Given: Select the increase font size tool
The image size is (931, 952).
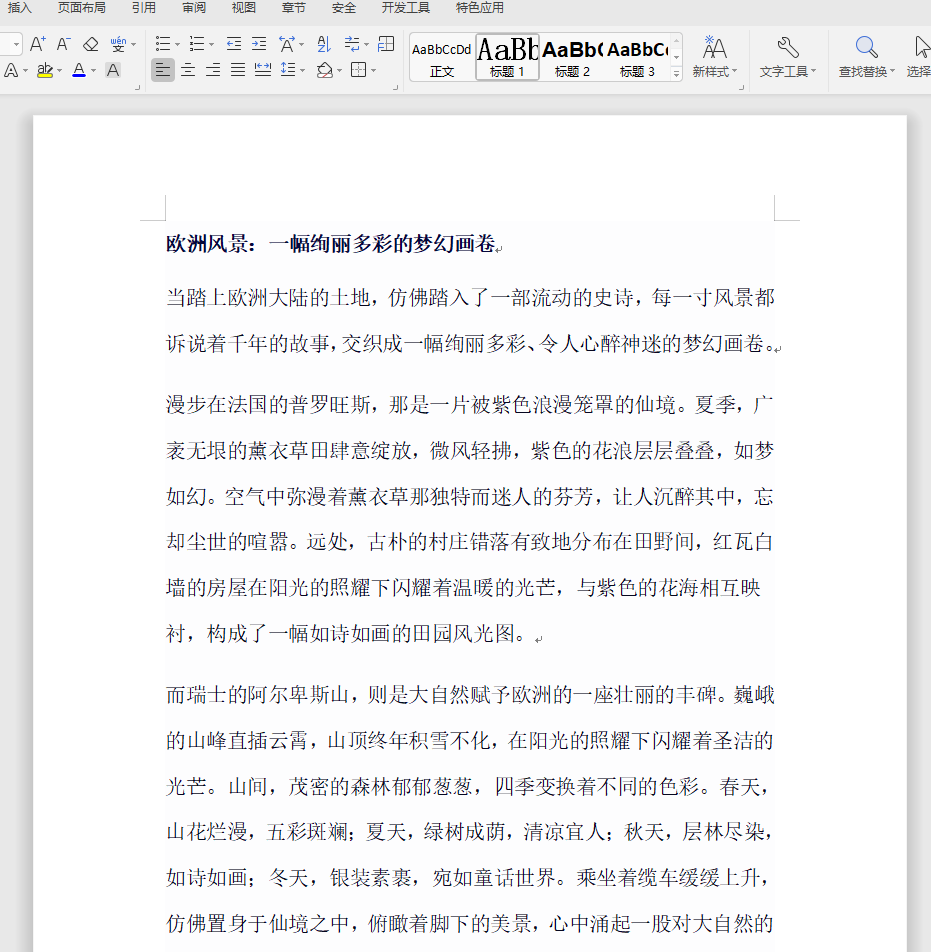Looking at the screenshot, I should point(36,44).
